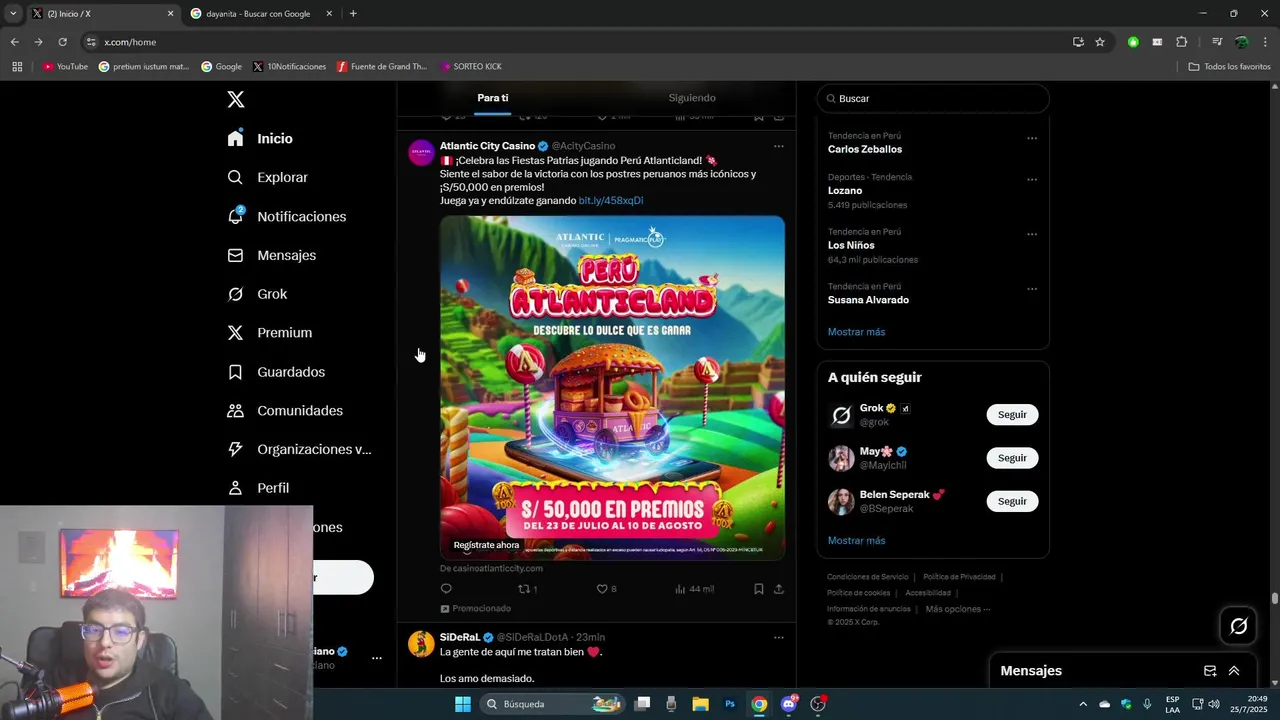This screenshot has width=1280, height=720.
Task: Show more trends with Mostrar más
Action: coord(856,332)
